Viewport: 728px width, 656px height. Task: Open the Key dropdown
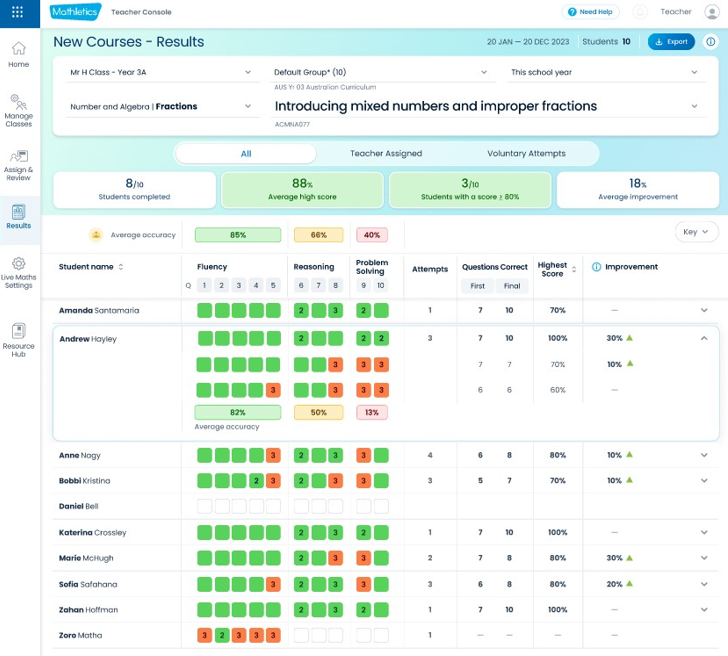695,232
